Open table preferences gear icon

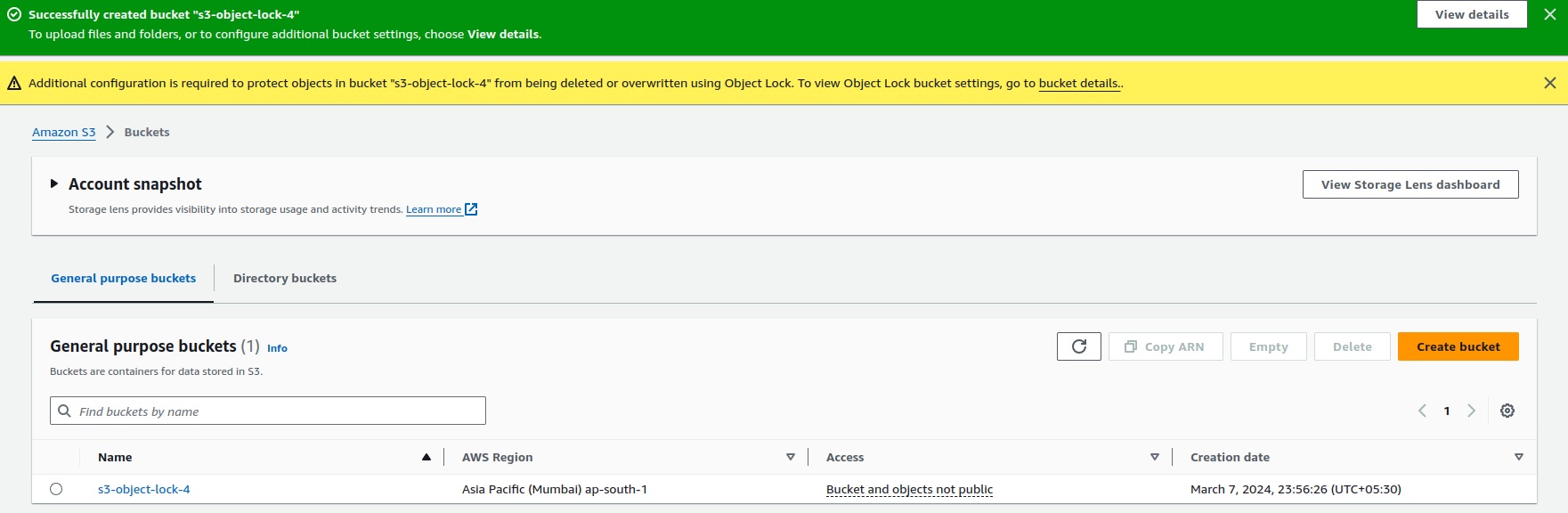[1507, 411]
